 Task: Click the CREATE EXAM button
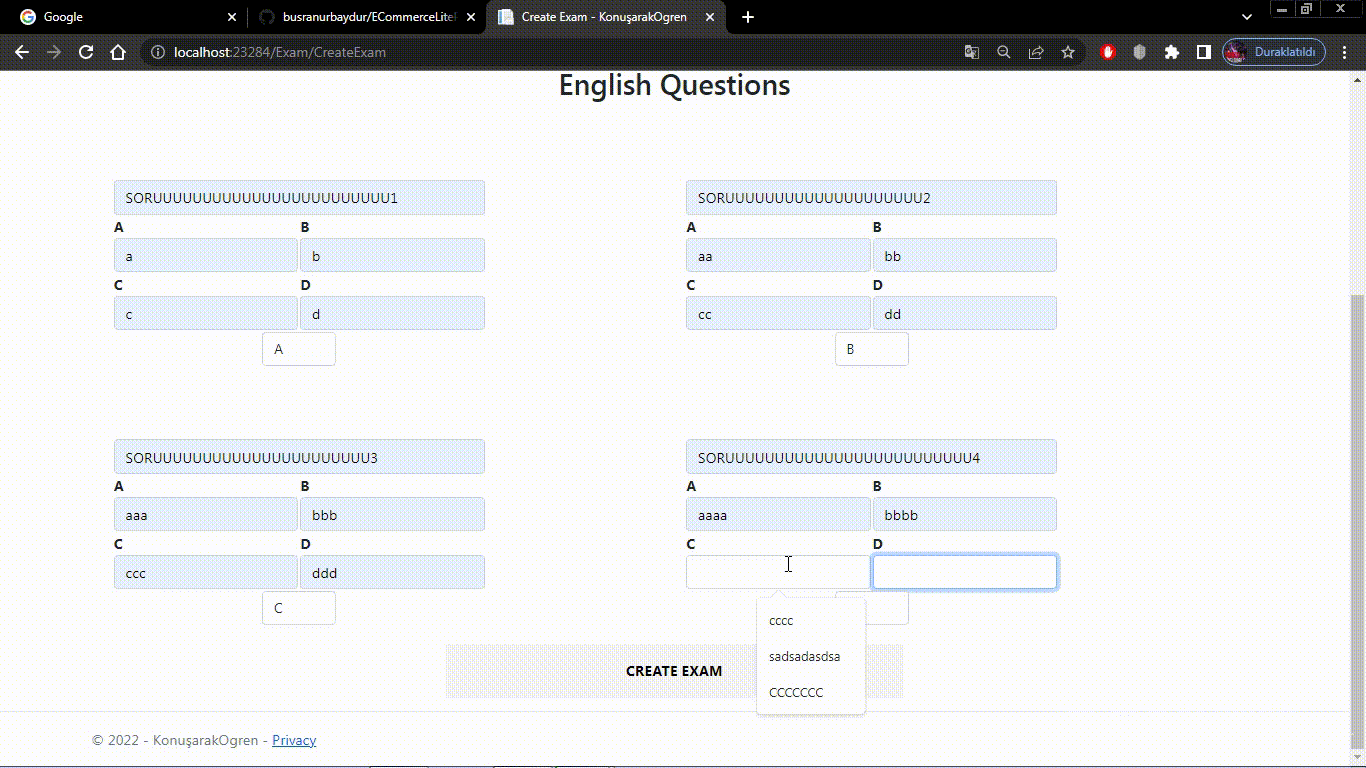674,671
